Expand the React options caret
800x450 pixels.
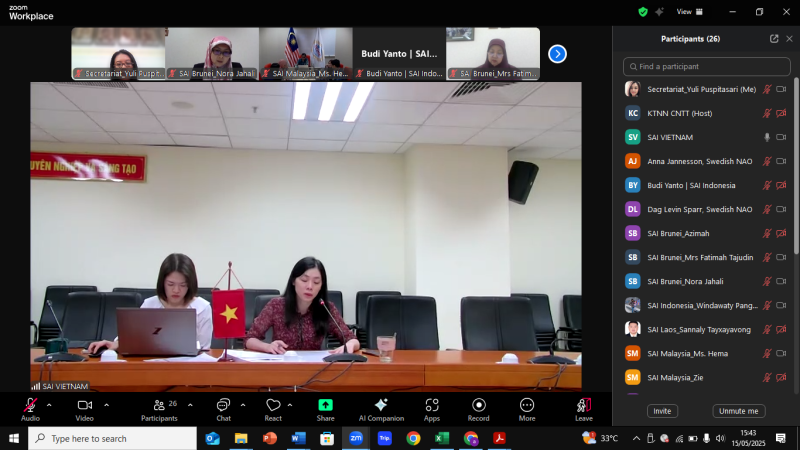[x=290, y=405]
